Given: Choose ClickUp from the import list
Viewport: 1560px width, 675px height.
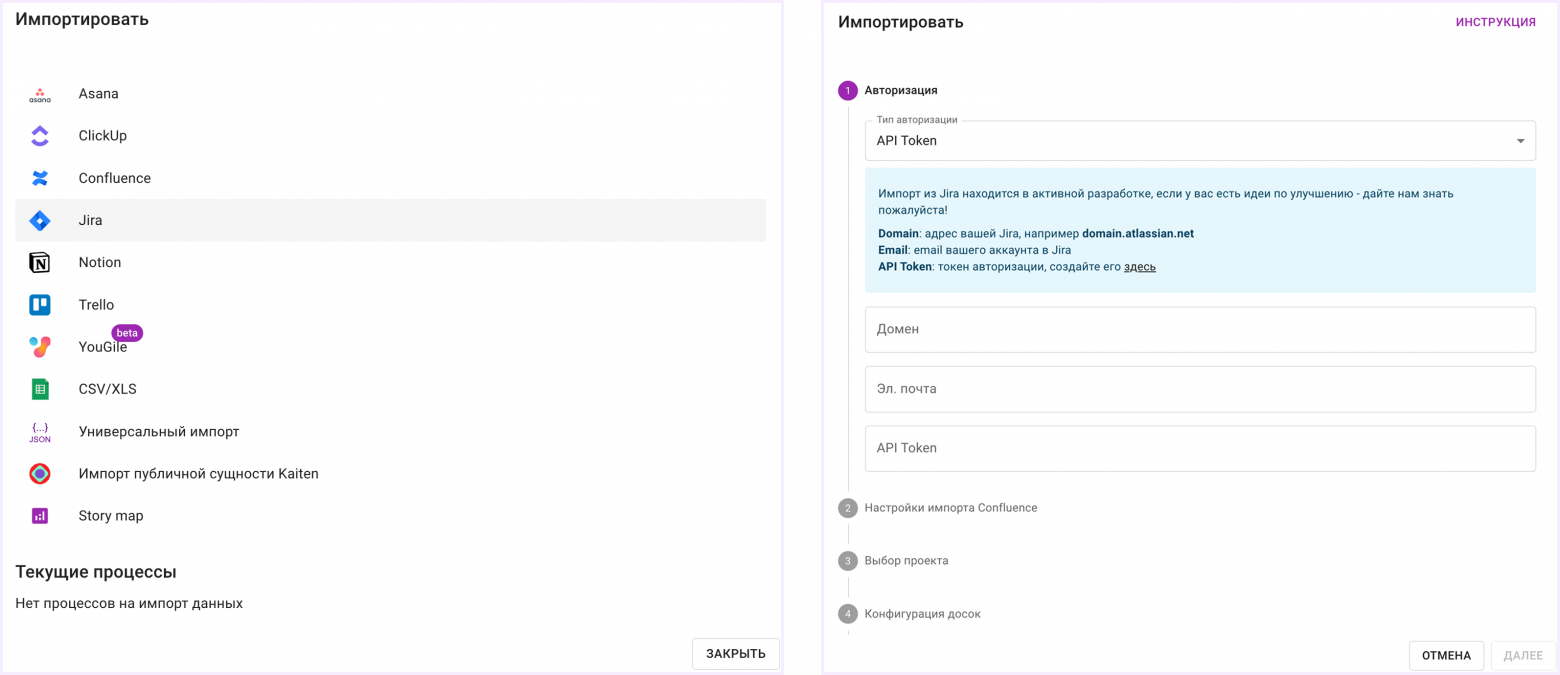Looking at the screenshot, I should pyautogui.click(x=390, y=136).
